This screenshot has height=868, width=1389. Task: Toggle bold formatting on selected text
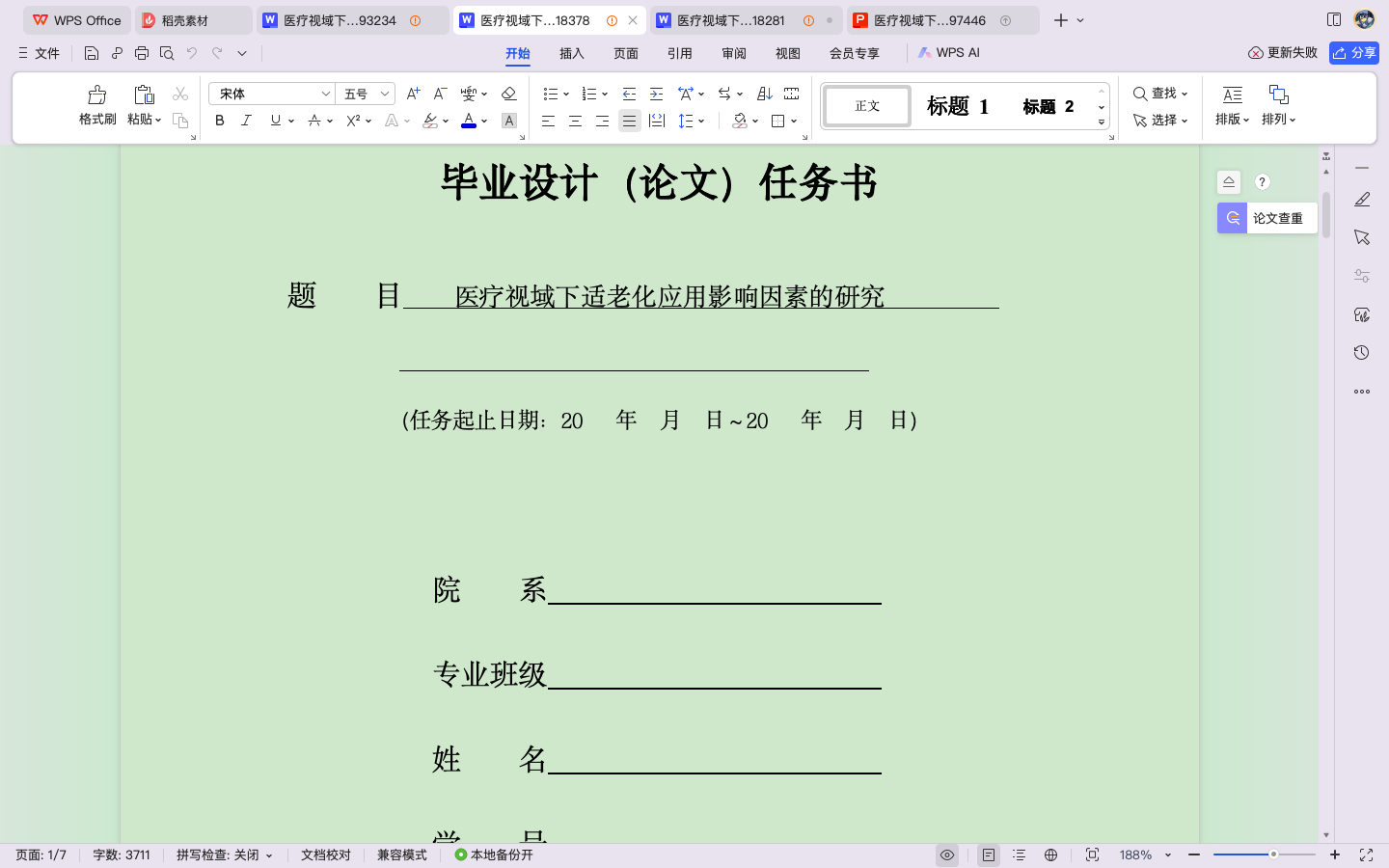(x=219, y=121)
